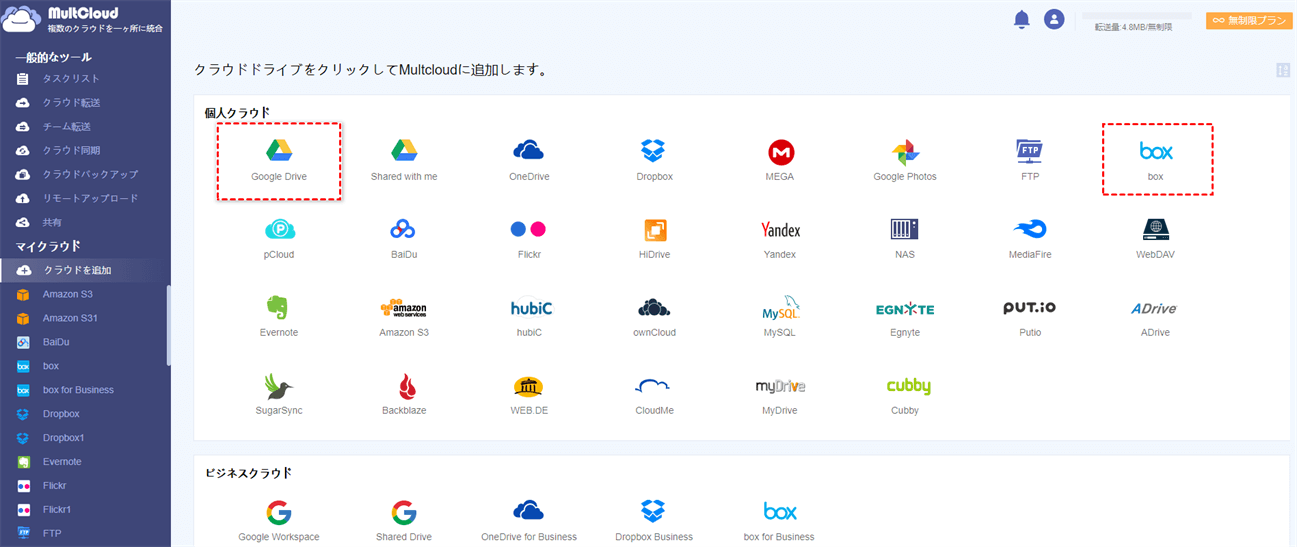Screen dimensions: 1297x547
Task: Add OneDrive for Business
Action: [529, 521]
